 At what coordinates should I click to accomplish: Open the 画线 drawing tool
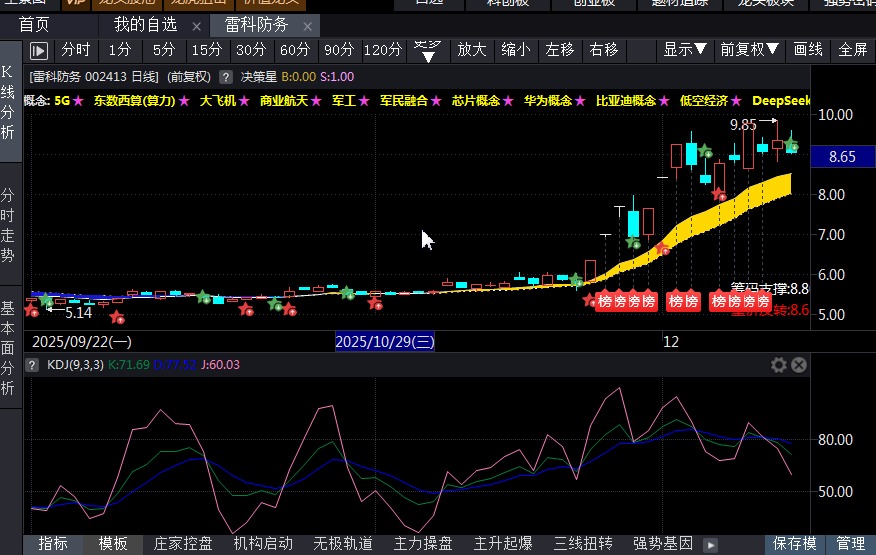tap(808, 50)
